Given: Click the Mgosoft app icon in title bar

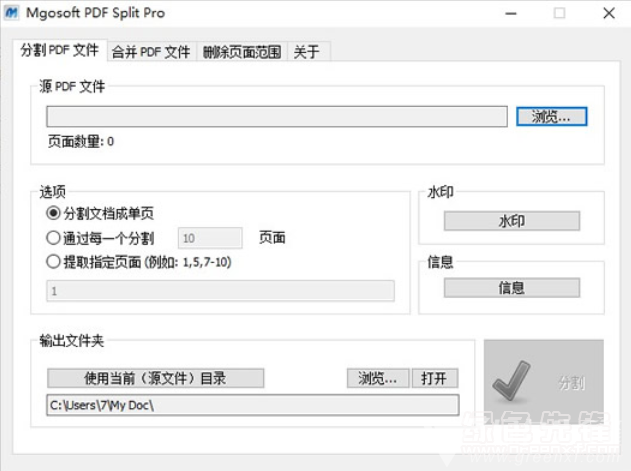Looking at the screenshot, I should (11, 13).
